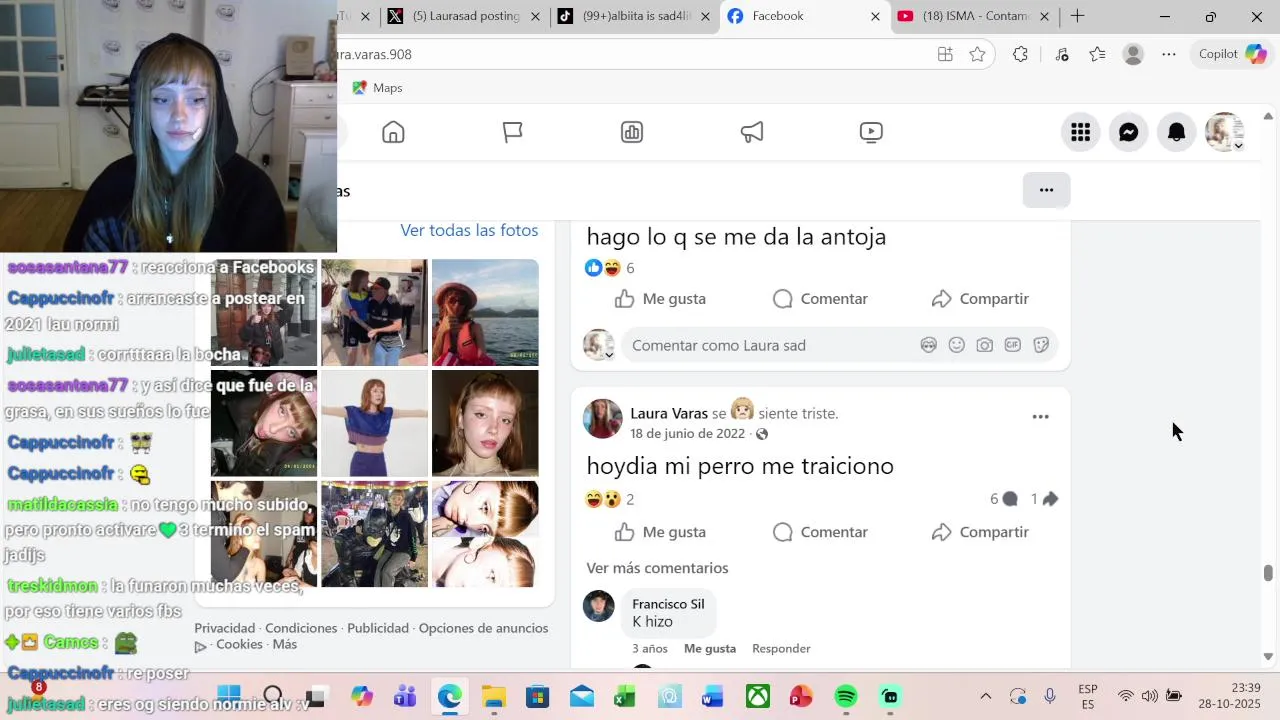Open photo thumbnail of woman in red hat

tap(485, 312)
